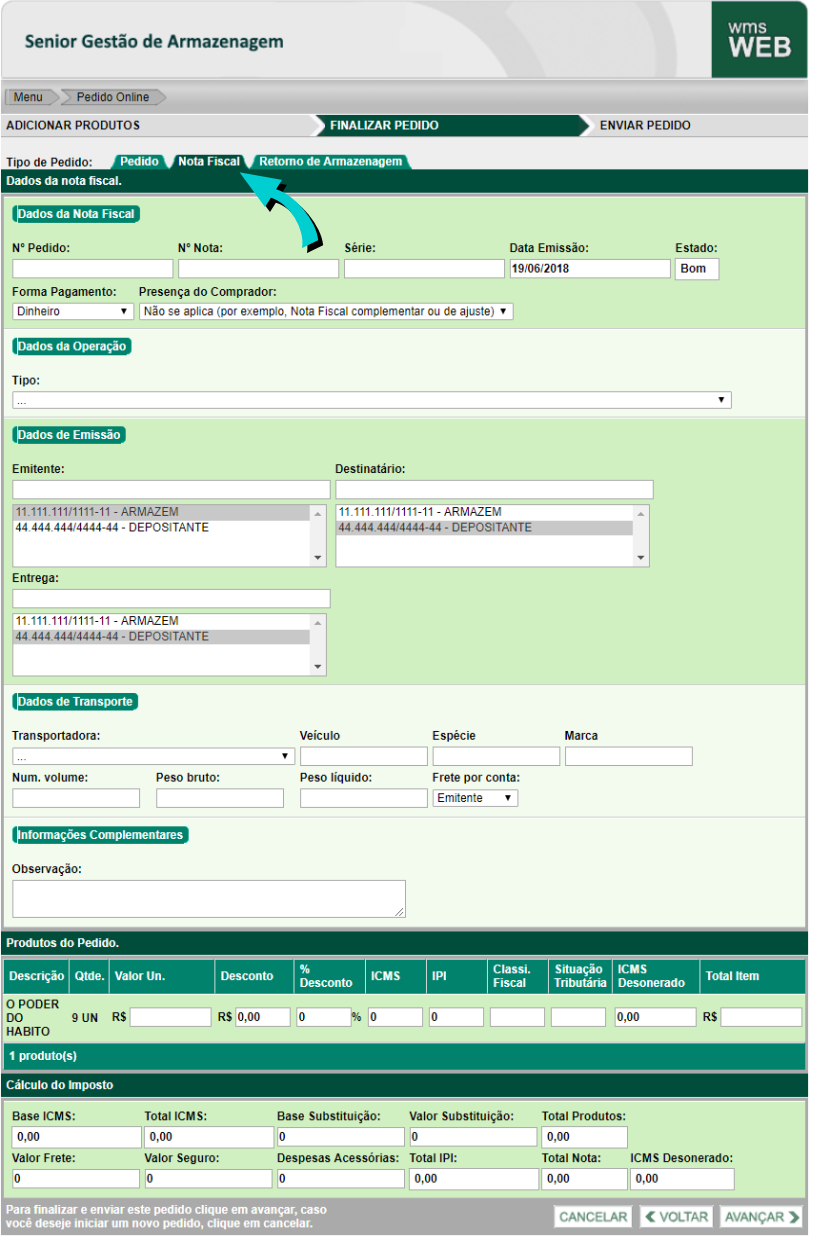The image size is (820, 1250).
Task: Click the Estado field showing Bom
Action: (x=697, y=268)
